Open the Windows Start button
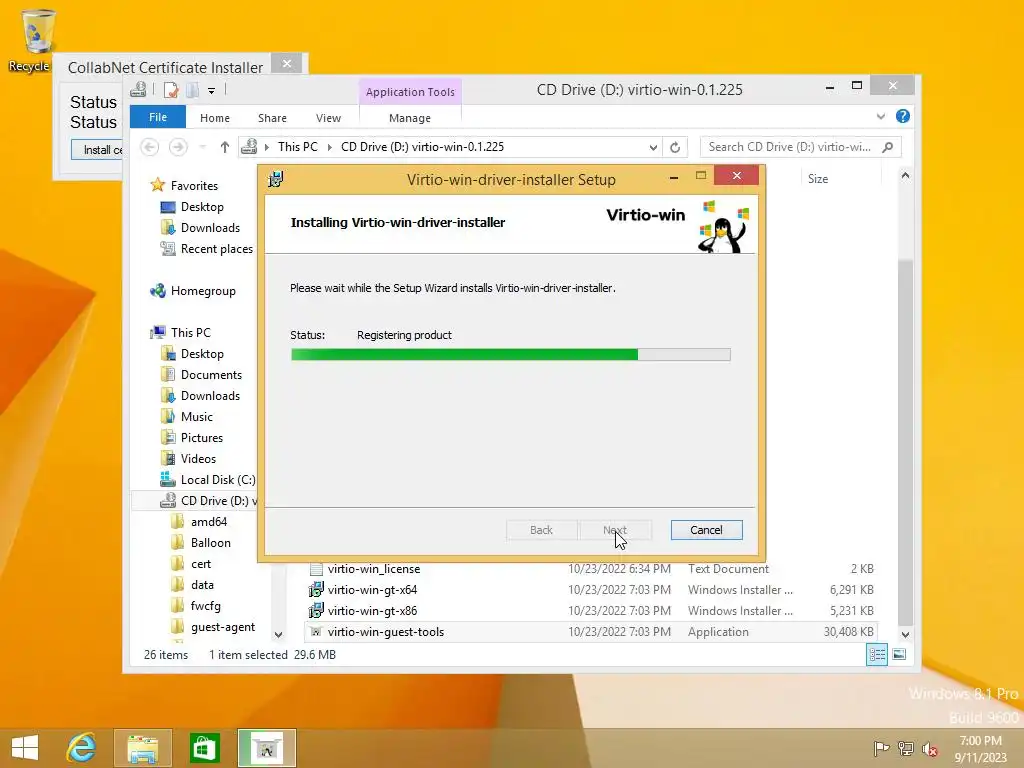The width and height of the screenshot is (1024, 768). pos(25,747)
